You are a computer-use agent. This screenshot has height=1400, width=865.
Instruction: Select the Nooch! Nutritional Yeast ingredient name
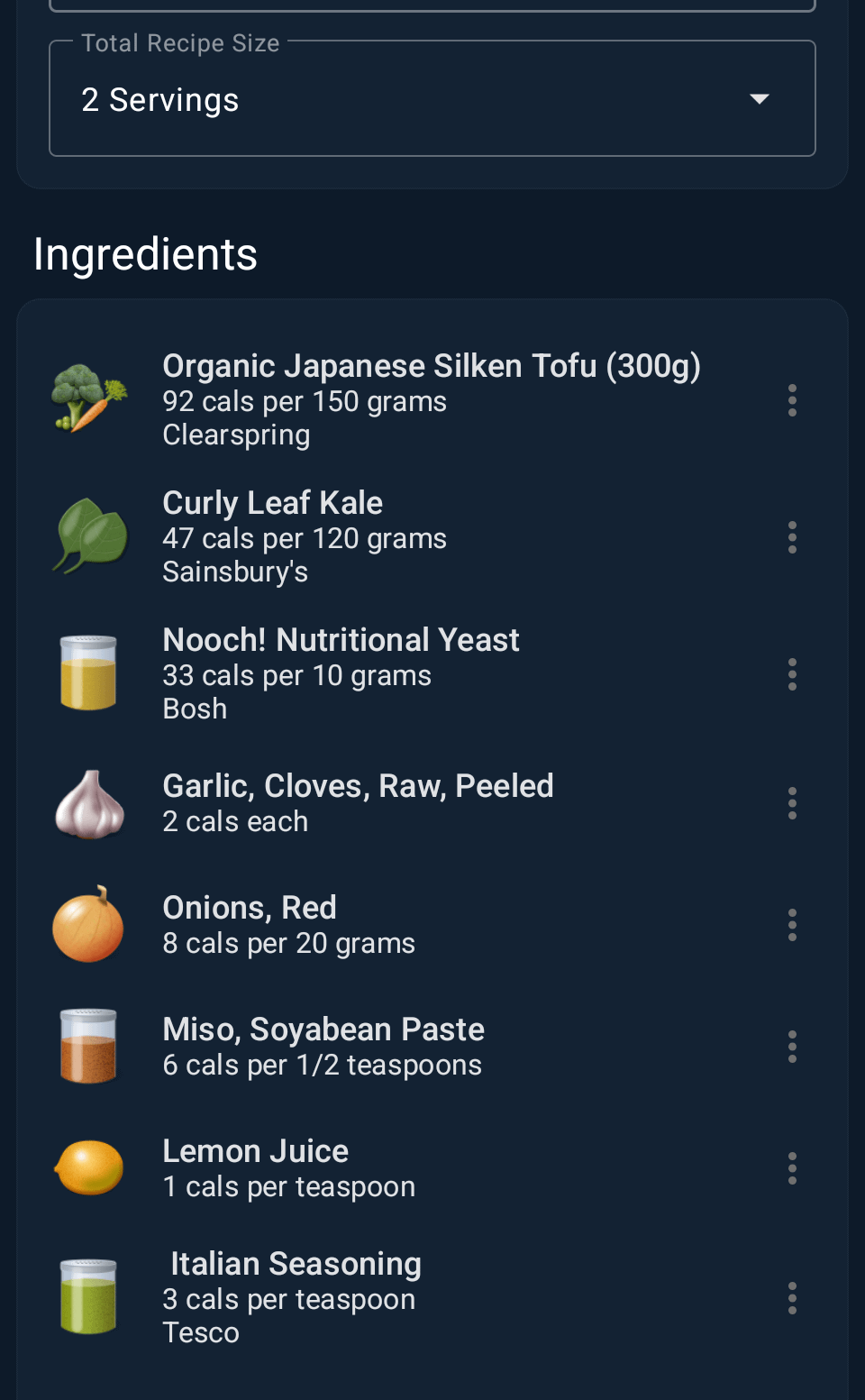pyautogui.click(x=341, y=640)
